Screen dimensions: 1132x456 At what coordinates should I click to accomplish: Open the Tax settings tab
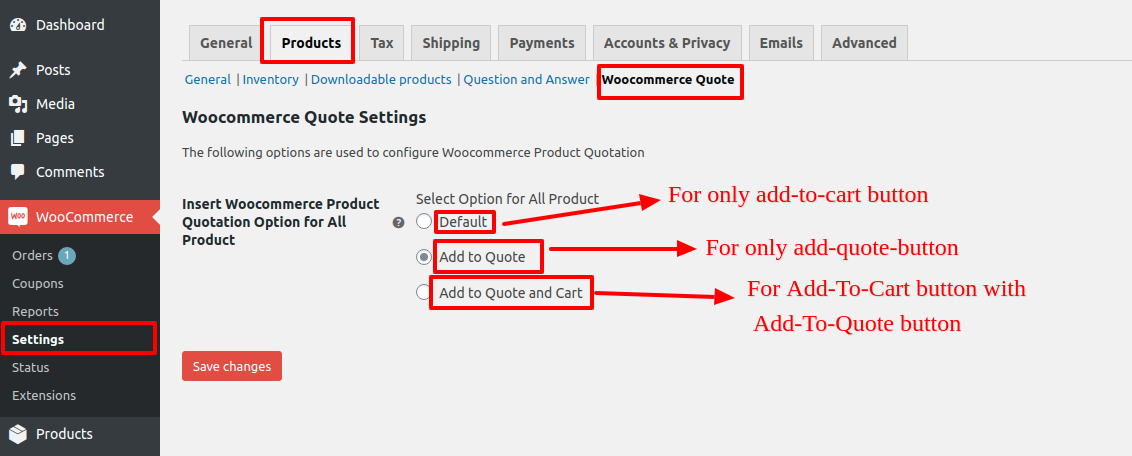[382, 43]
